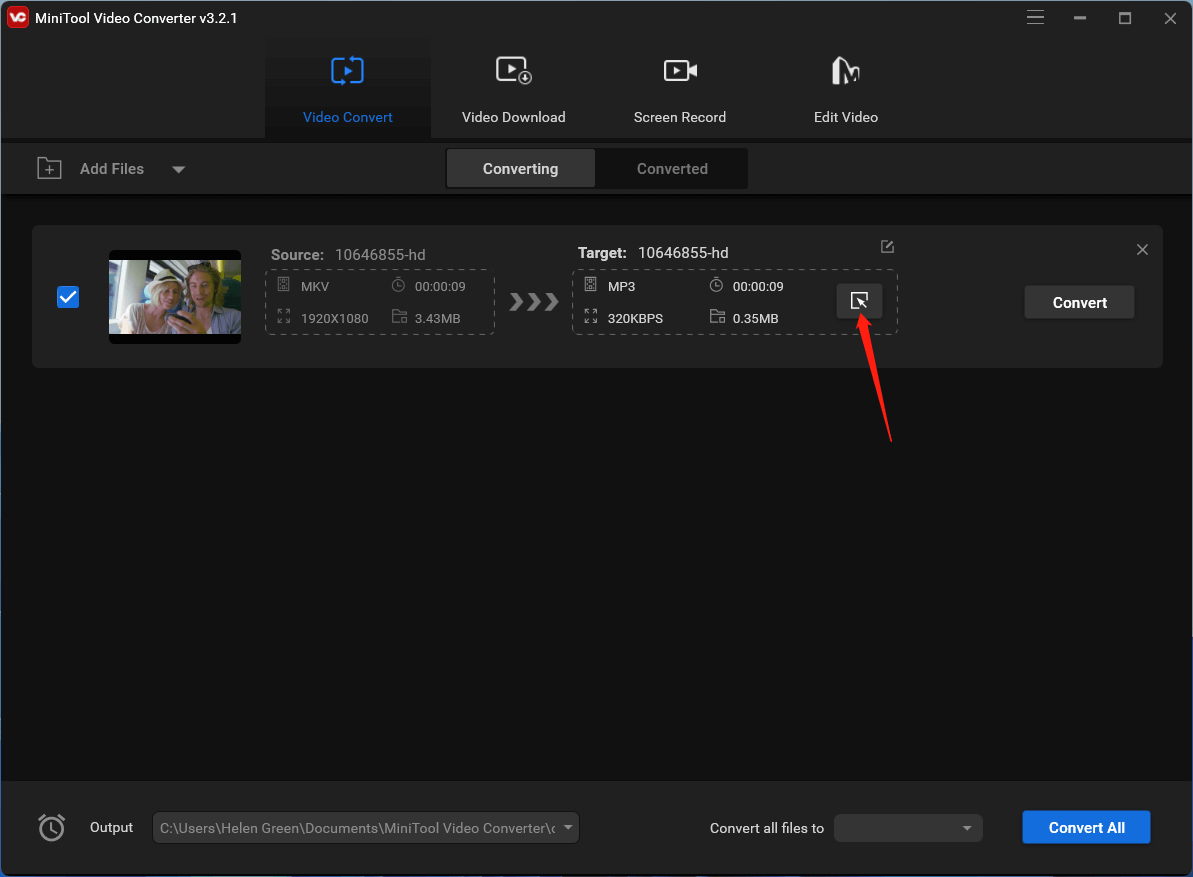Viewport: 1193px width, 877px height.
Task: Click the Convert All button
Action: (1086, 828)
